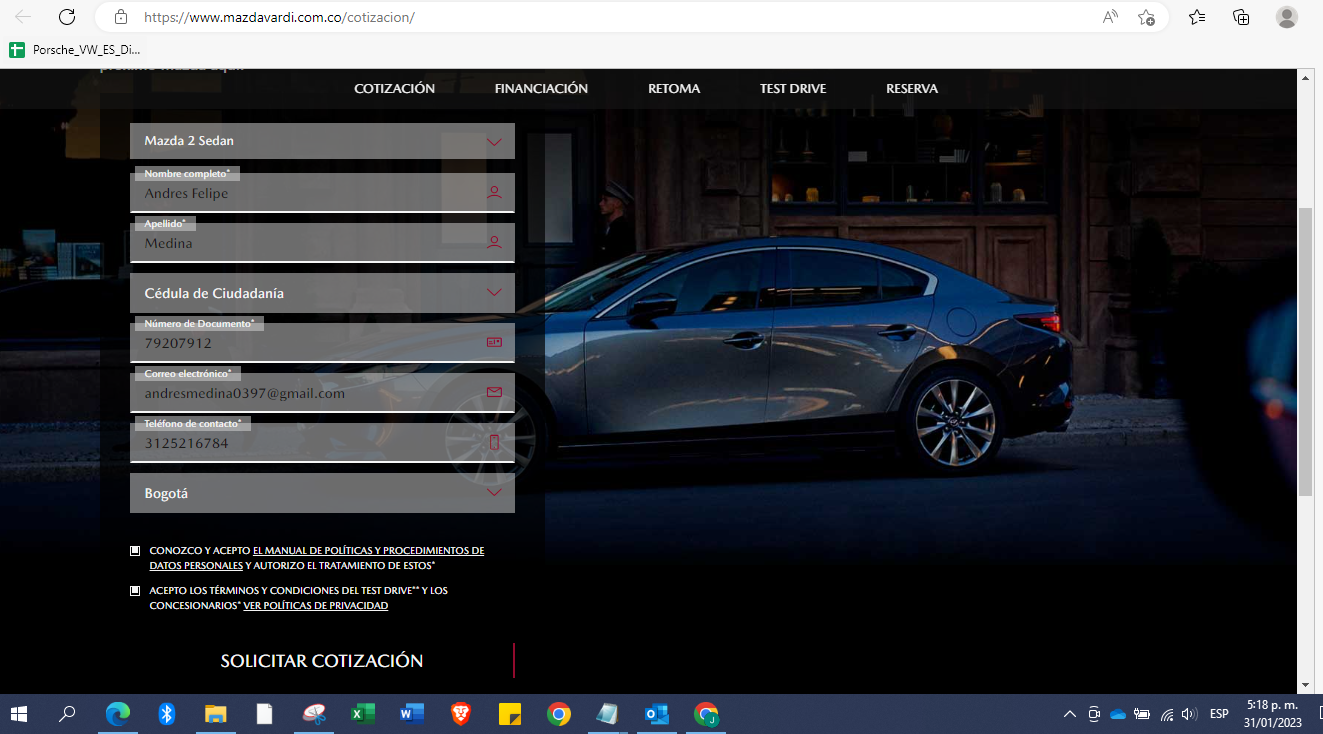The image size is (1323, 734).
Task: Open Porsche_VW_ES_Di bookmark
Action: (x=75, y=49)
